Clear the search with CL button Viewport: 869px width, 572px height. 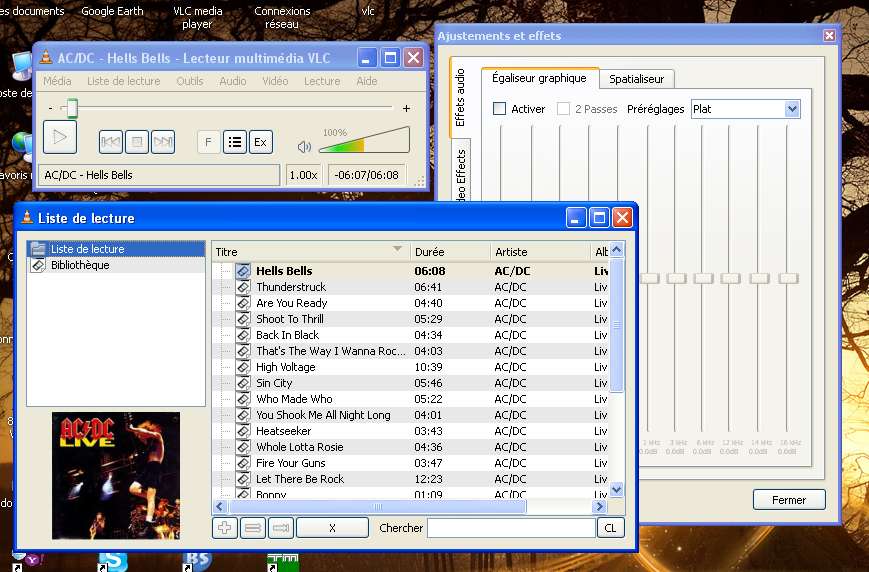pos(609,528)
